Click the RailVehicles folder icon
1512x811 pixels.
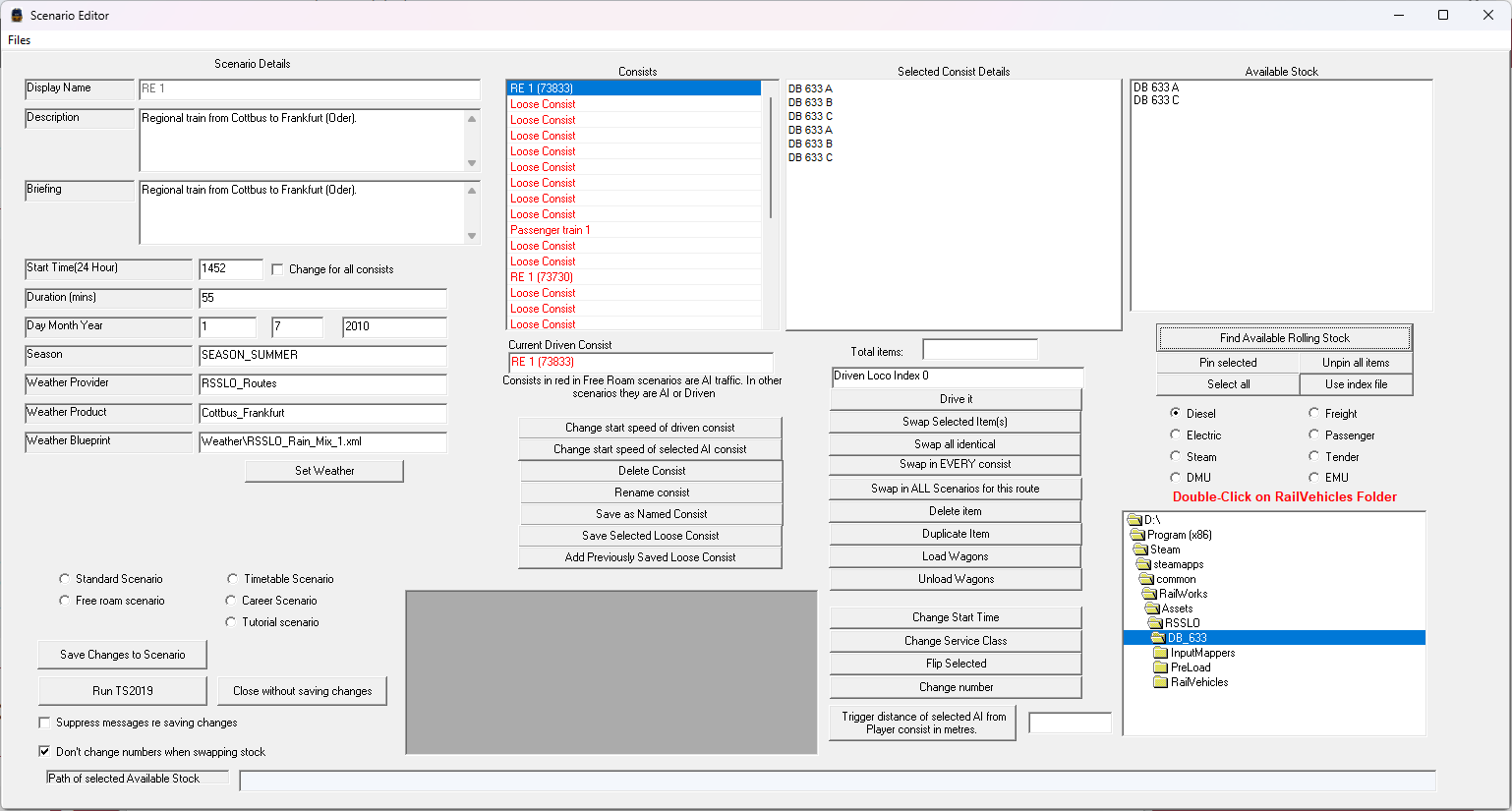tap(1160, 682)
